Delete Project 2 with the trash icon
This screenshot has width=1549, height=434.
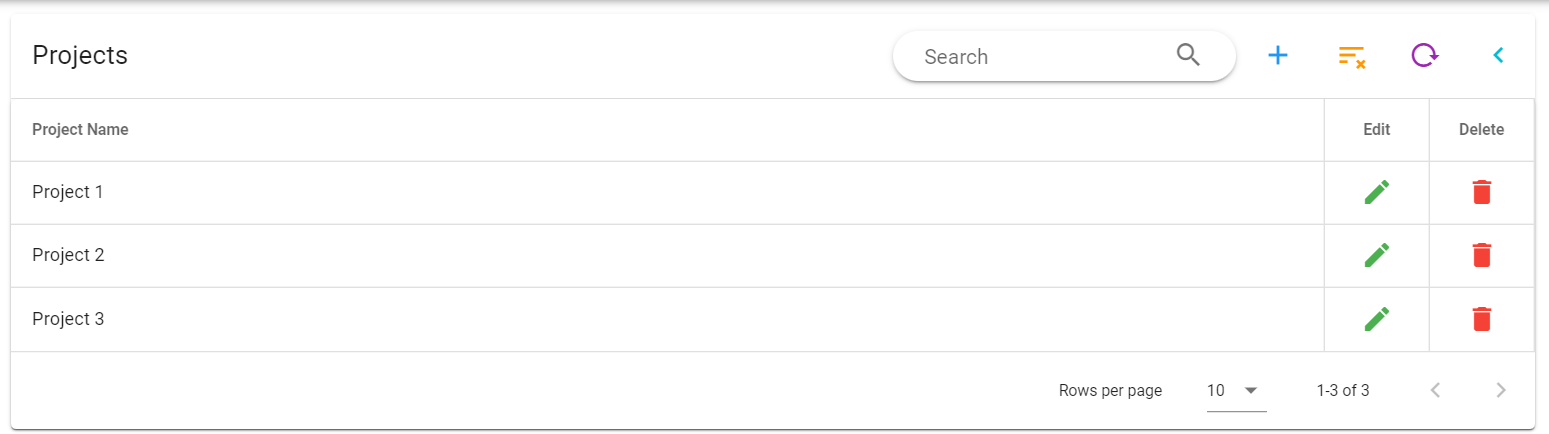[x=1482, y=255]
